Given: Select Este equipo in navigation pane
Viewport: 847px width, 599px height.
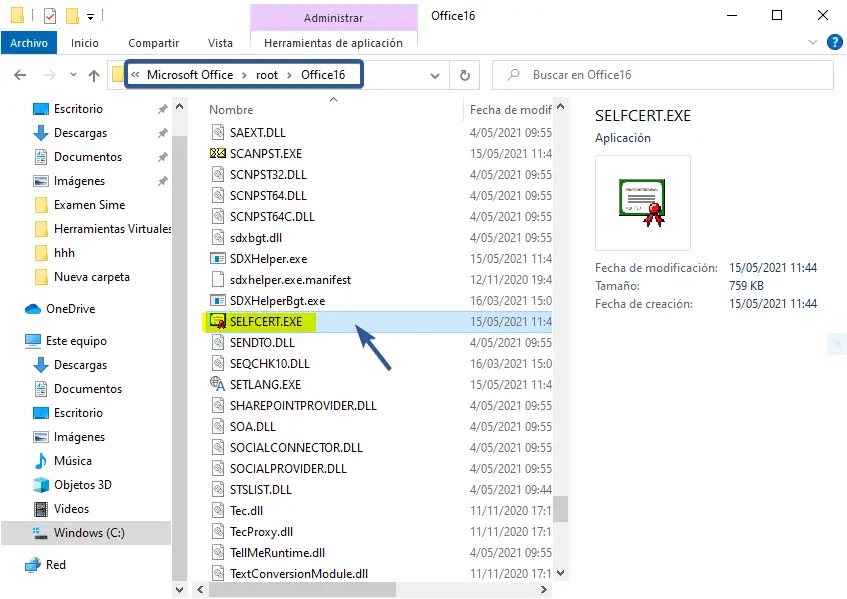Looking at the screenshot, I should click(x=76, y=341).
